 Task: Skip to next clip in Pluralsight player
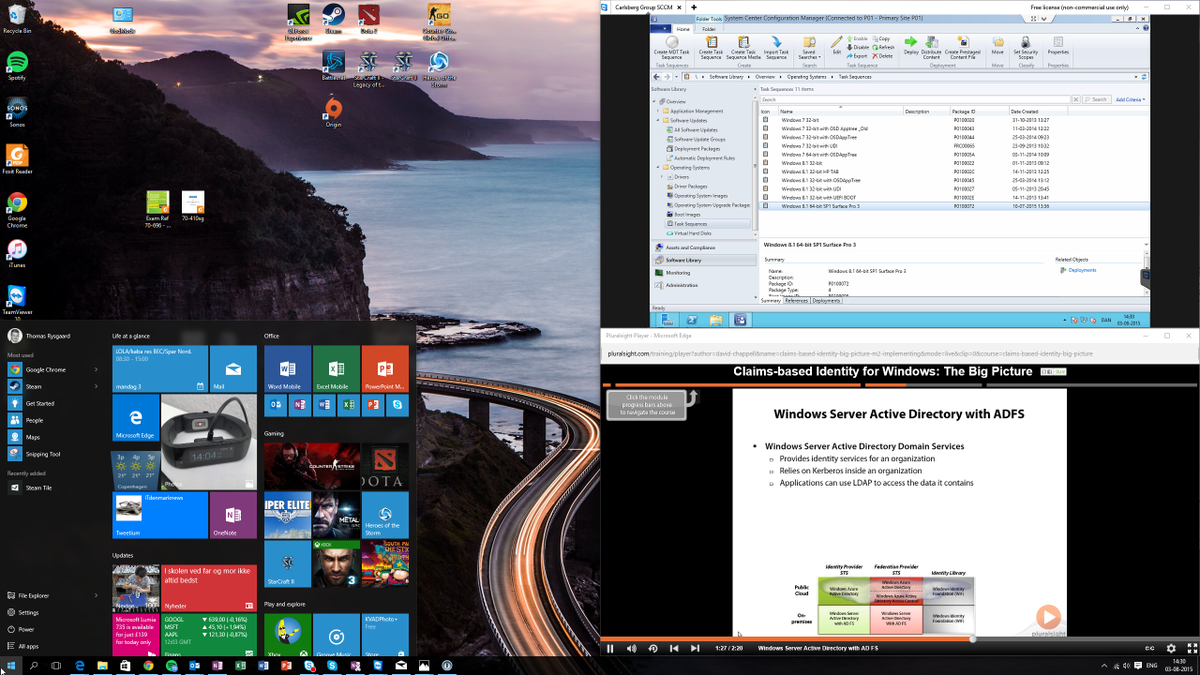pyautogui.click(x=697, y=648)
